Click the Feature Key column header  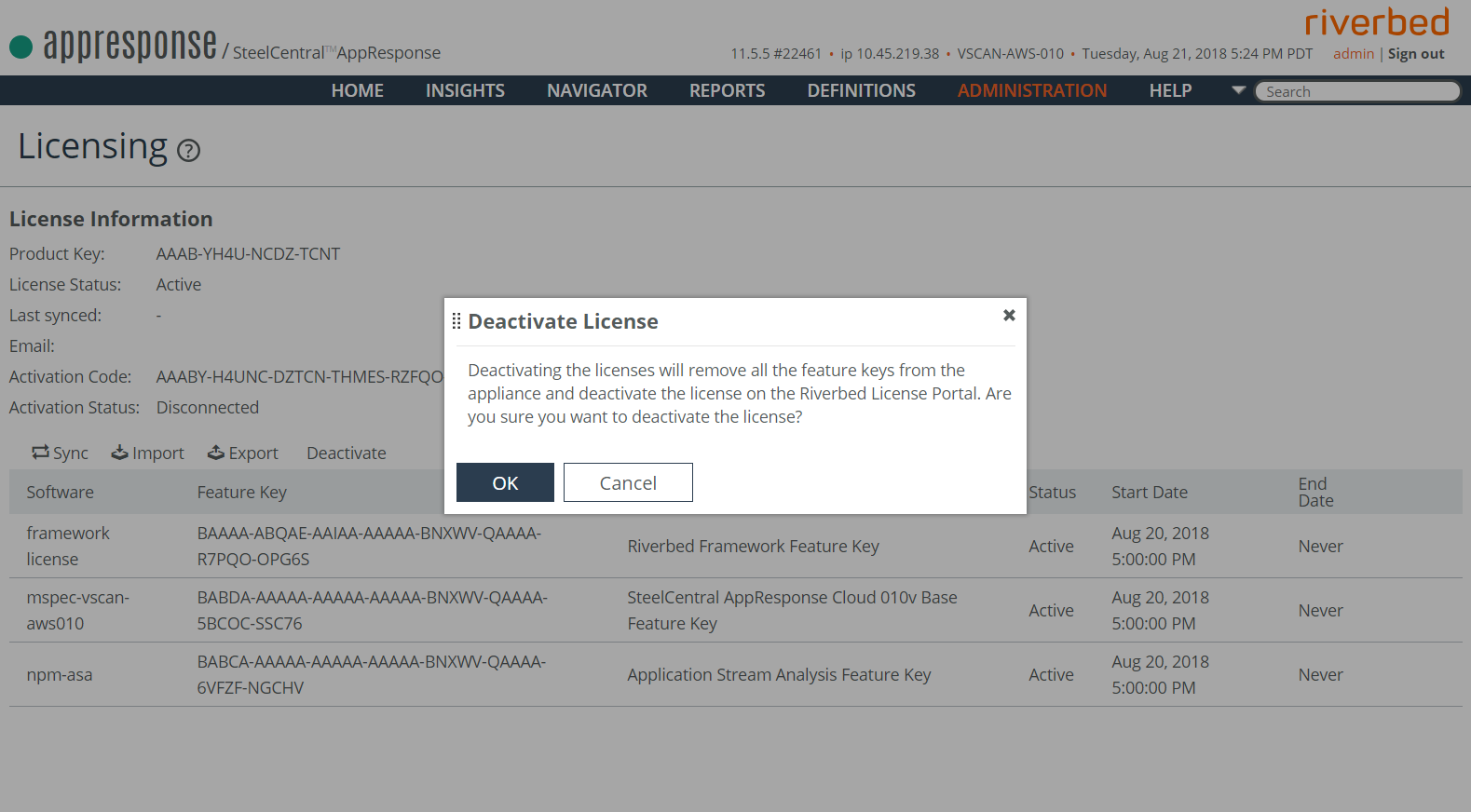(241, 492)
